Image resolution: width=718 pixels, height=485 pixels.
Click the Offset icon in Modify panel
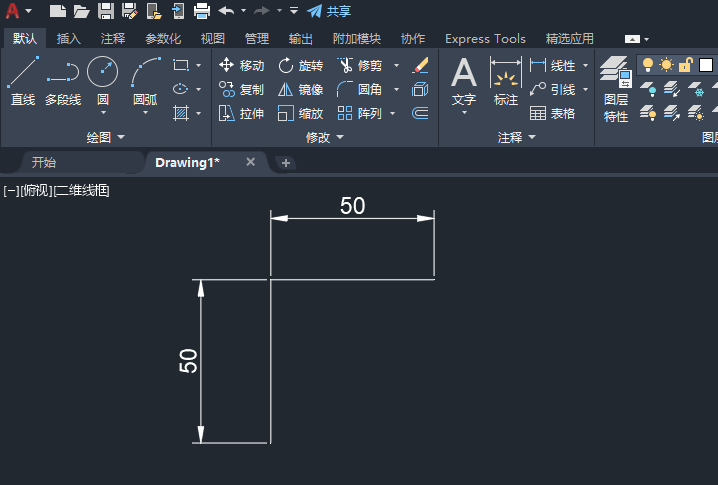[x=420, y=113]
